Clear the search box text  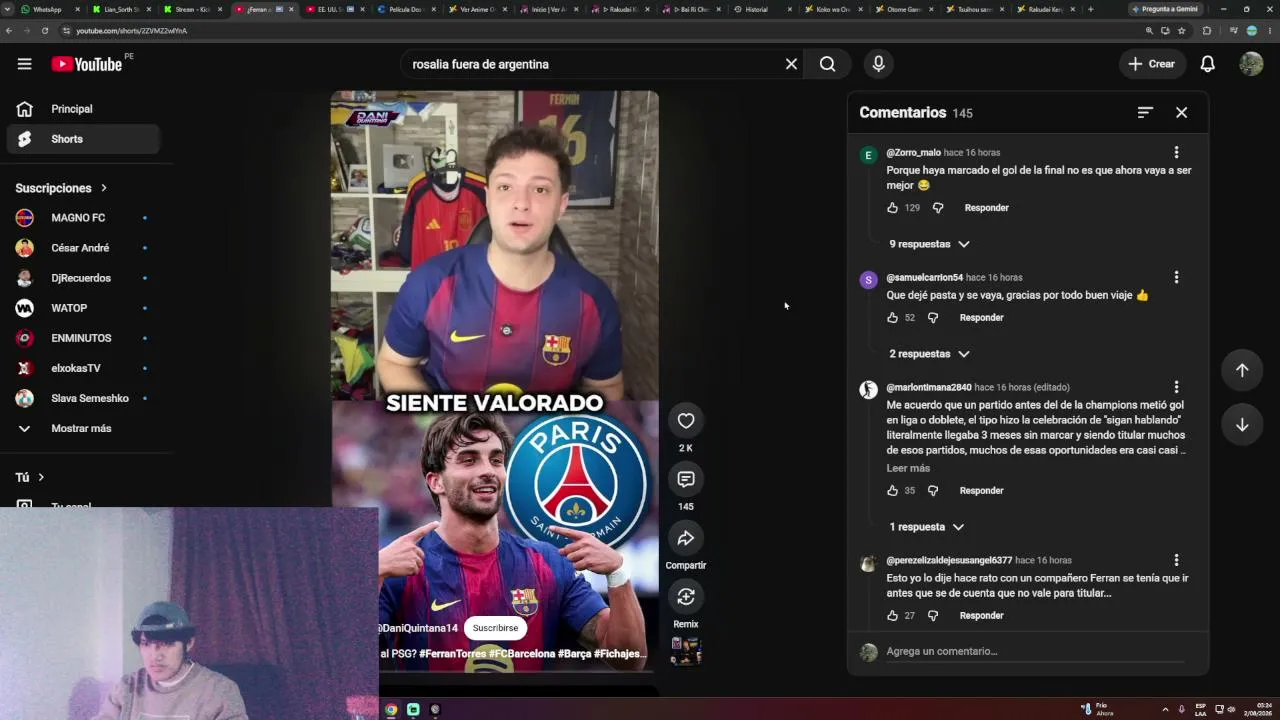click(x=791, y=64)
